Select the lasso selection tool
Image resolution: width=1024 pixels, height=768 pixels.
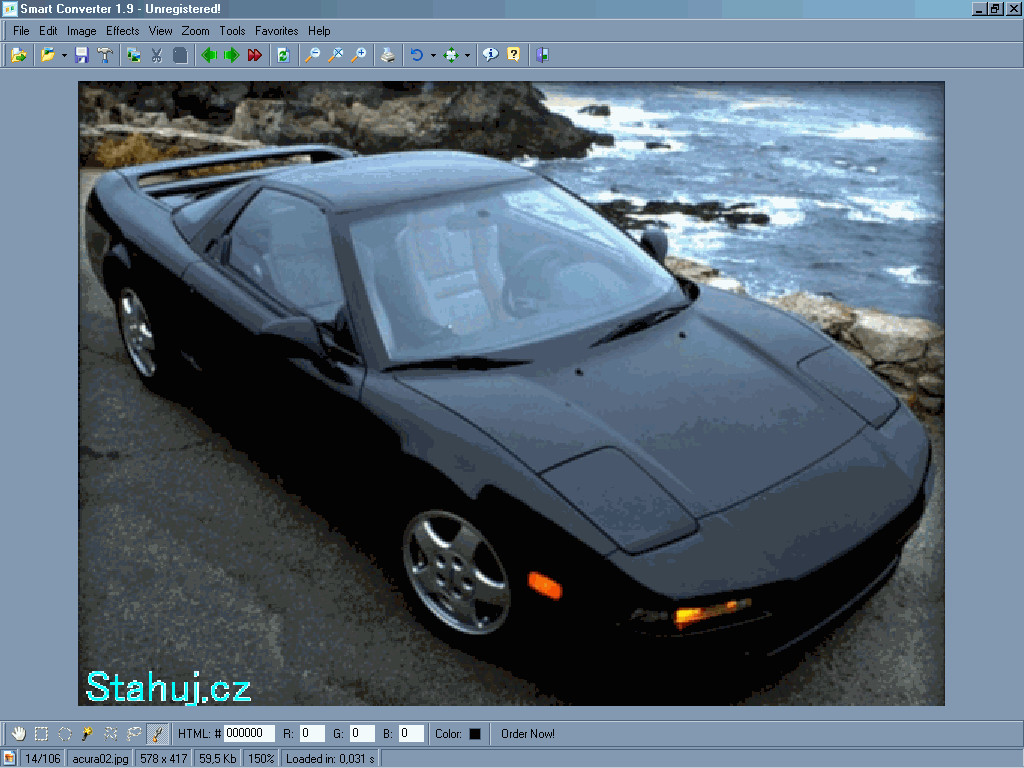point(134,733)
